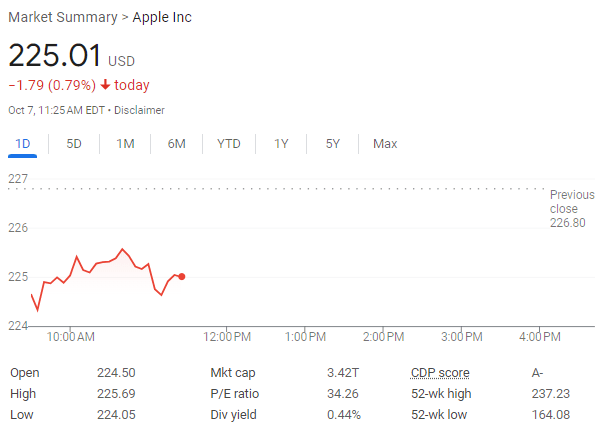
Task: Click the red current price dot on chart
Action: 182,277
